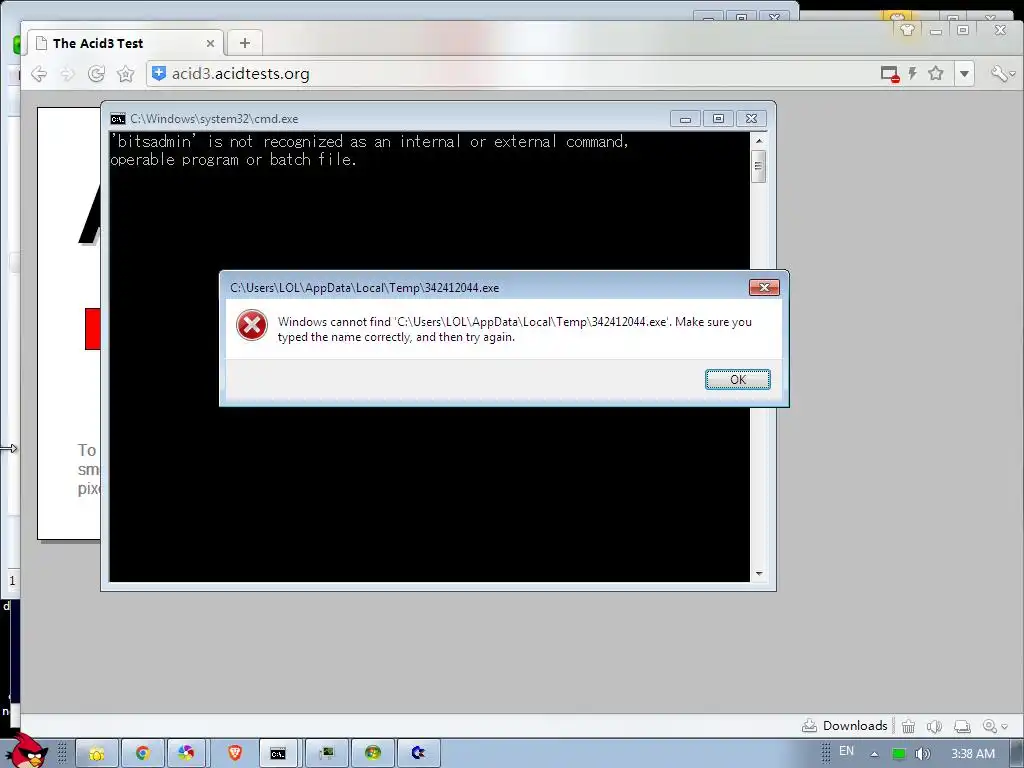Reload the Acid3 page
The image size is (1024, 768).
point(97,74)
